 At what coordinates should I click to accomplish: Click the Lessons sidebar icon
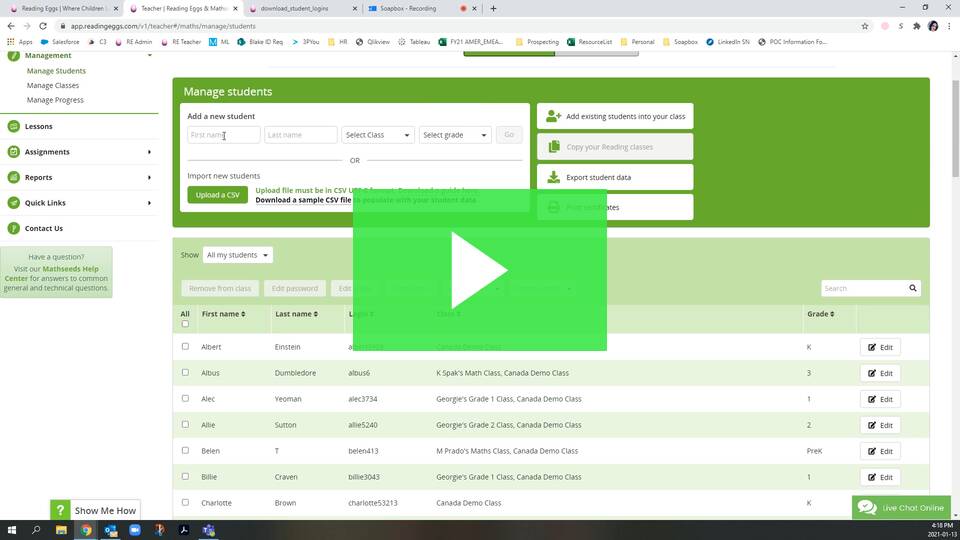pyautogui.click(x=13, y=126)
